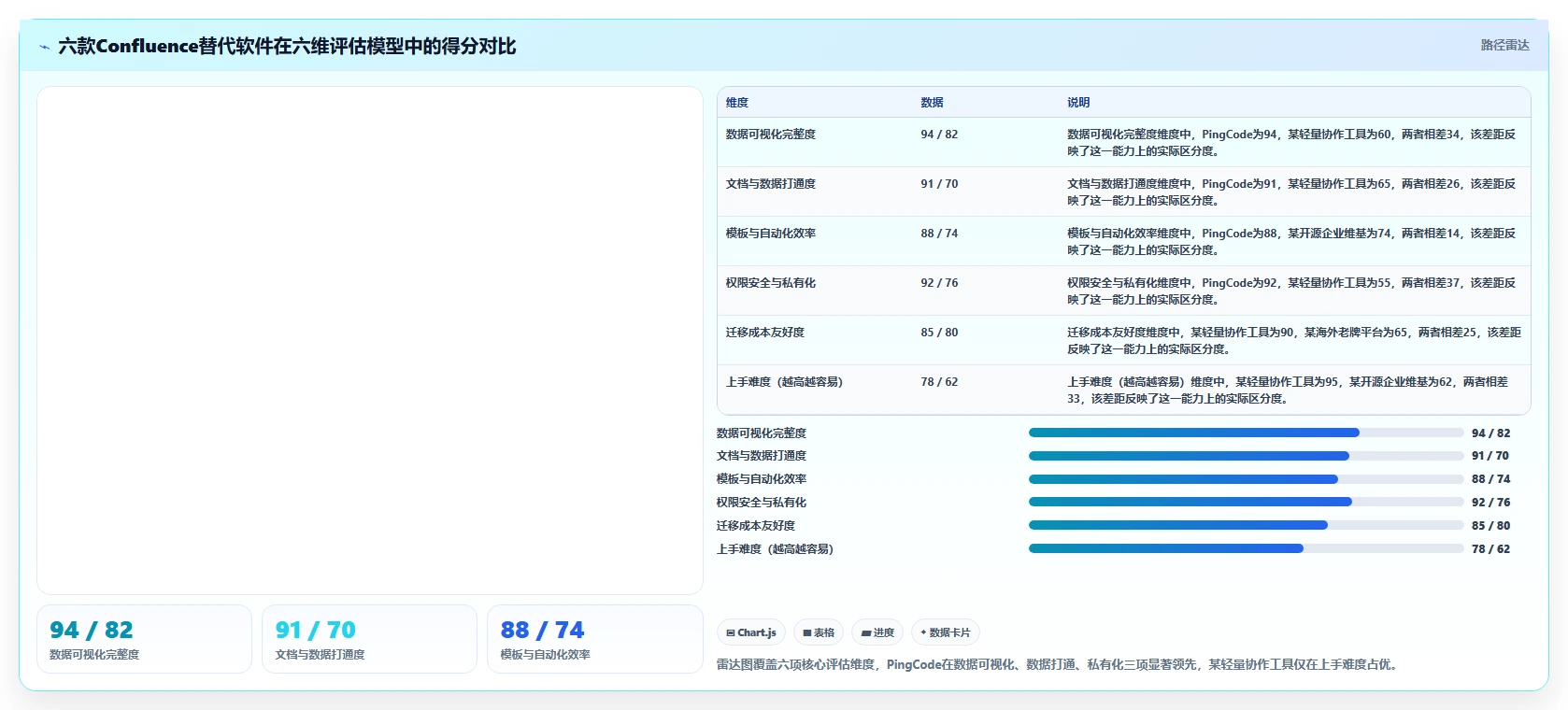Click the description text for 迁移成本友好度 row

point(1294,341)
